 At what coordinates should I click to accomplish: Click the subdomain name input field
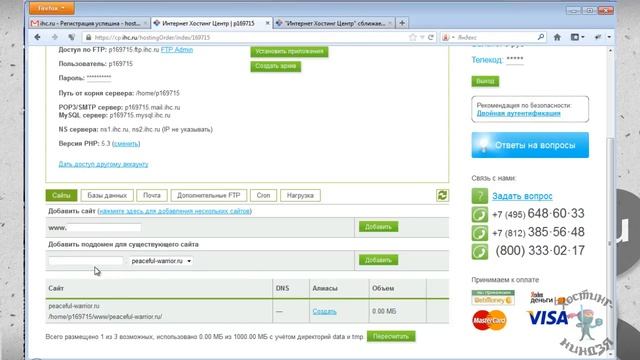(85, 261)
